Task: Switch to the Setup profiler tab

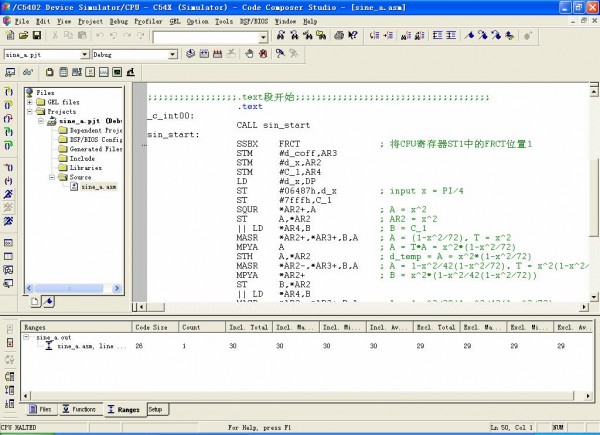Action: (155, 409)
